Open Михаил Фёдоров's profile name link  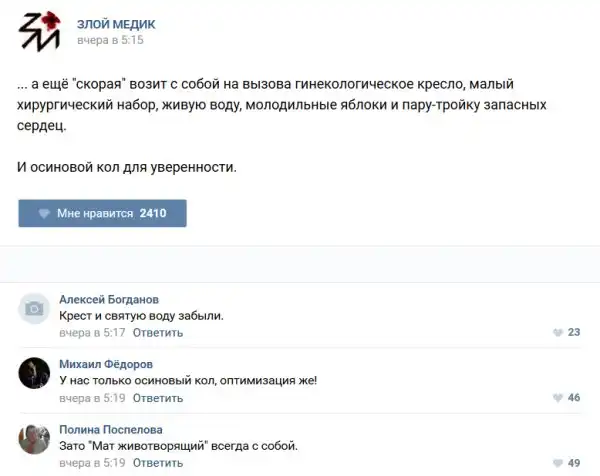106,364
